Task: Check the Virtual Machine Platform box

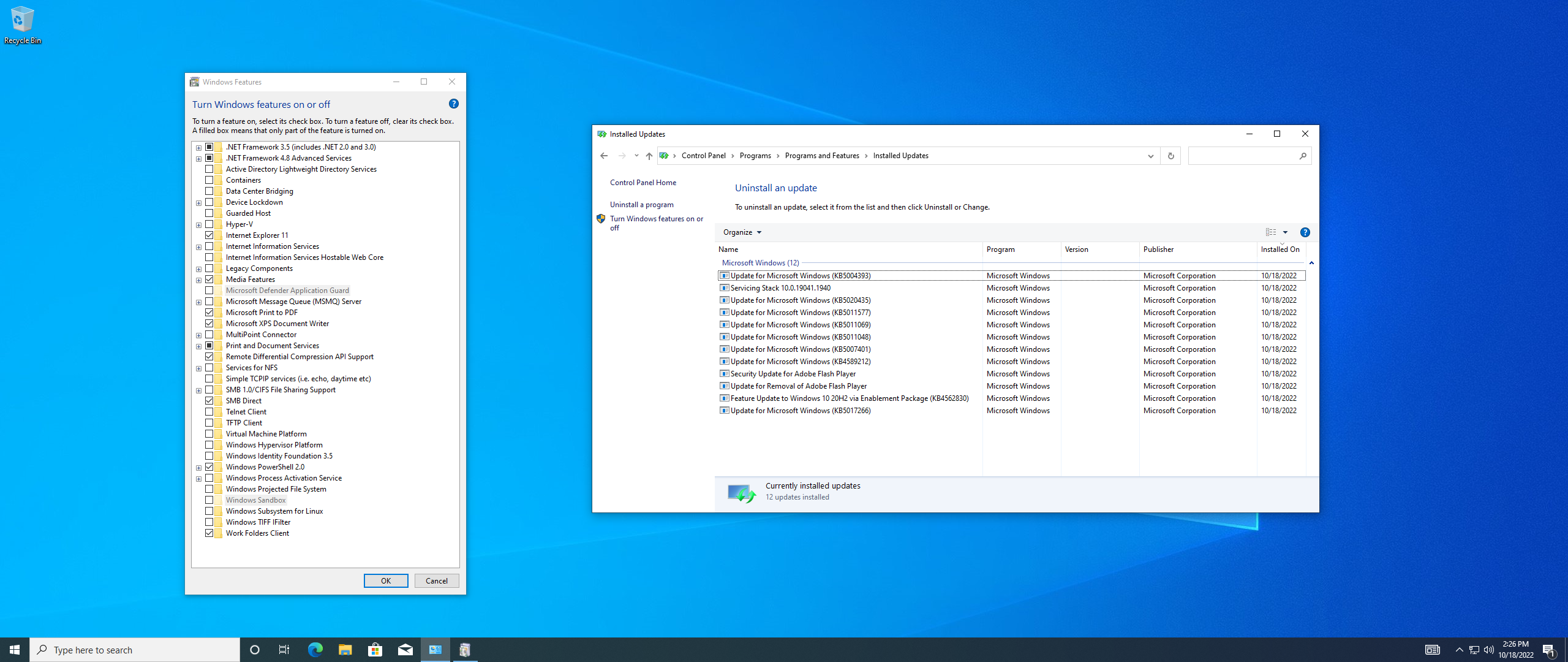Action: pyautogui.click(x=209, y=434)
